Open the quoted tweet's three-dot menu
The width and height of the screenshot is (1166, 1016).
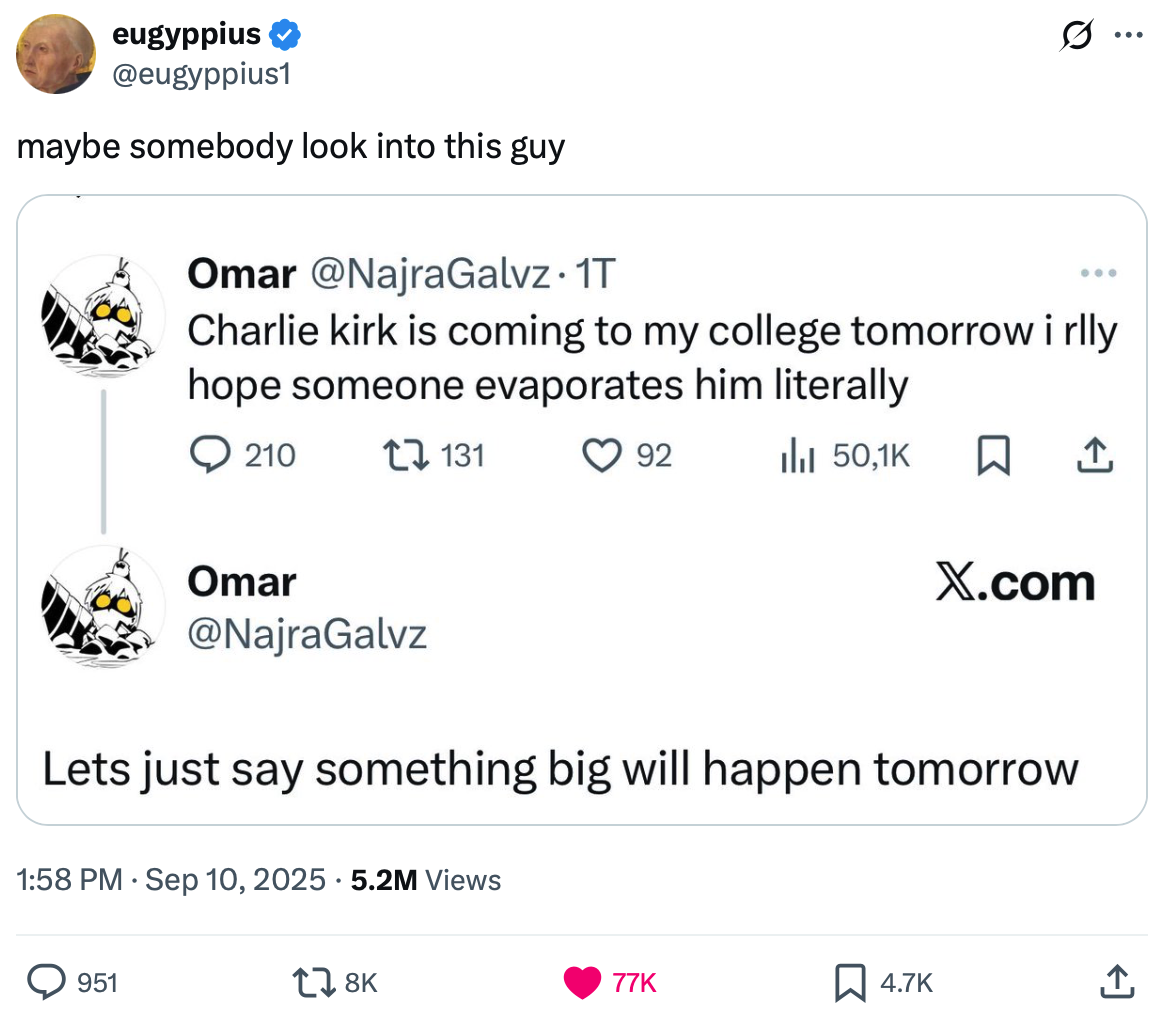point(1097,273)
